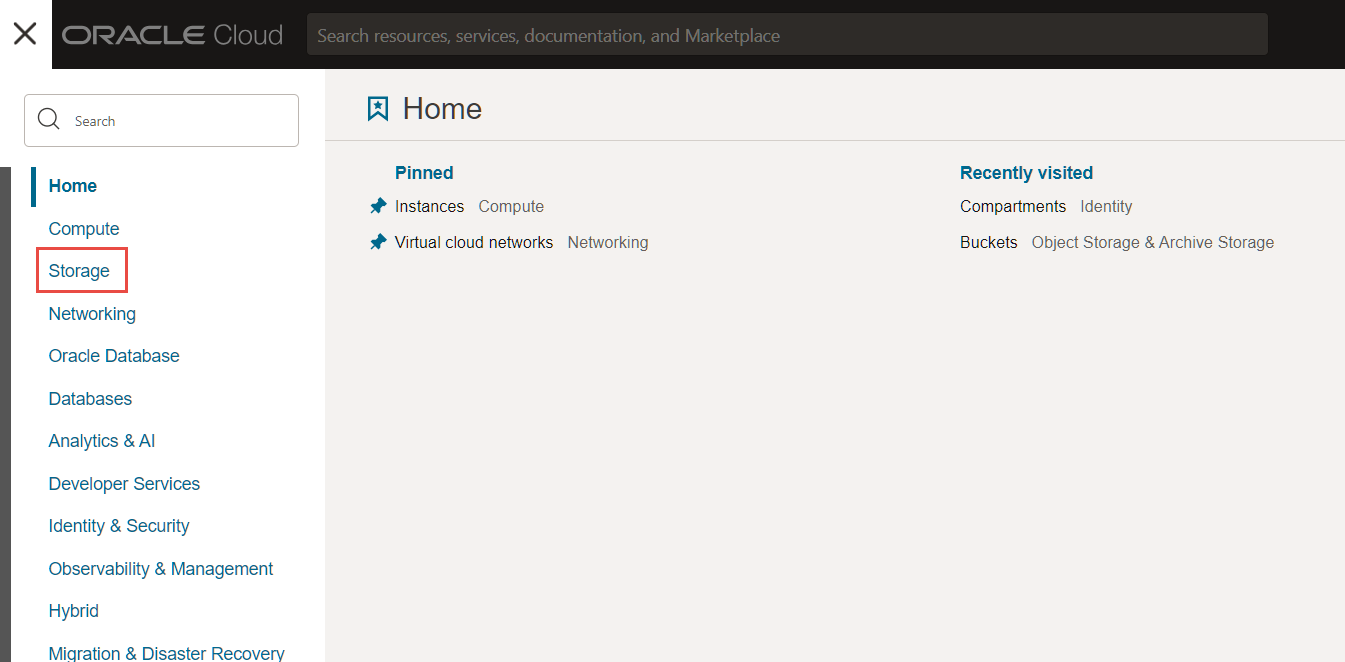Open the Analytics & AI category
Screen dimensions: 1345x662
click(102, 441)
